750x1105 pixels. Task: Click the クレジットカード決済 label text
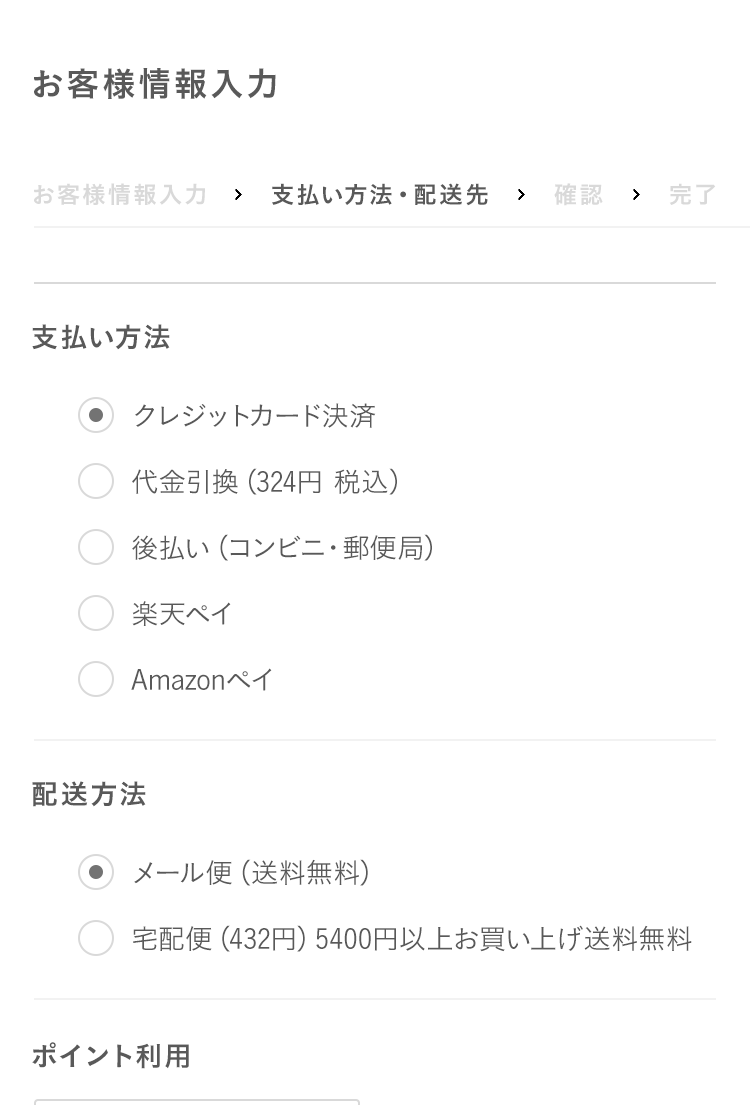pos(254,416)
